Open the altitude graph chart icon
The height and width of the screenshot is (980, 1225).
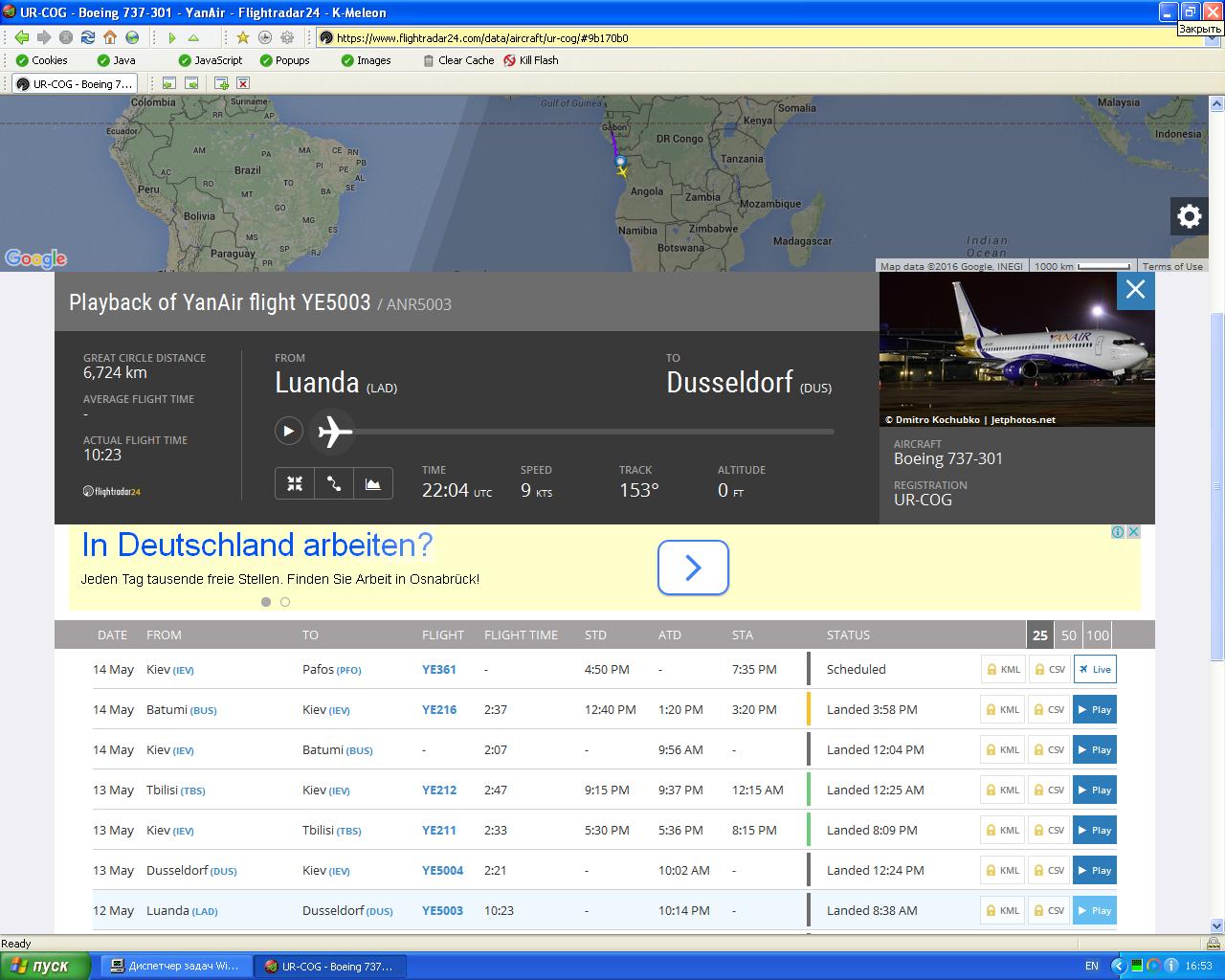(373, 484)
